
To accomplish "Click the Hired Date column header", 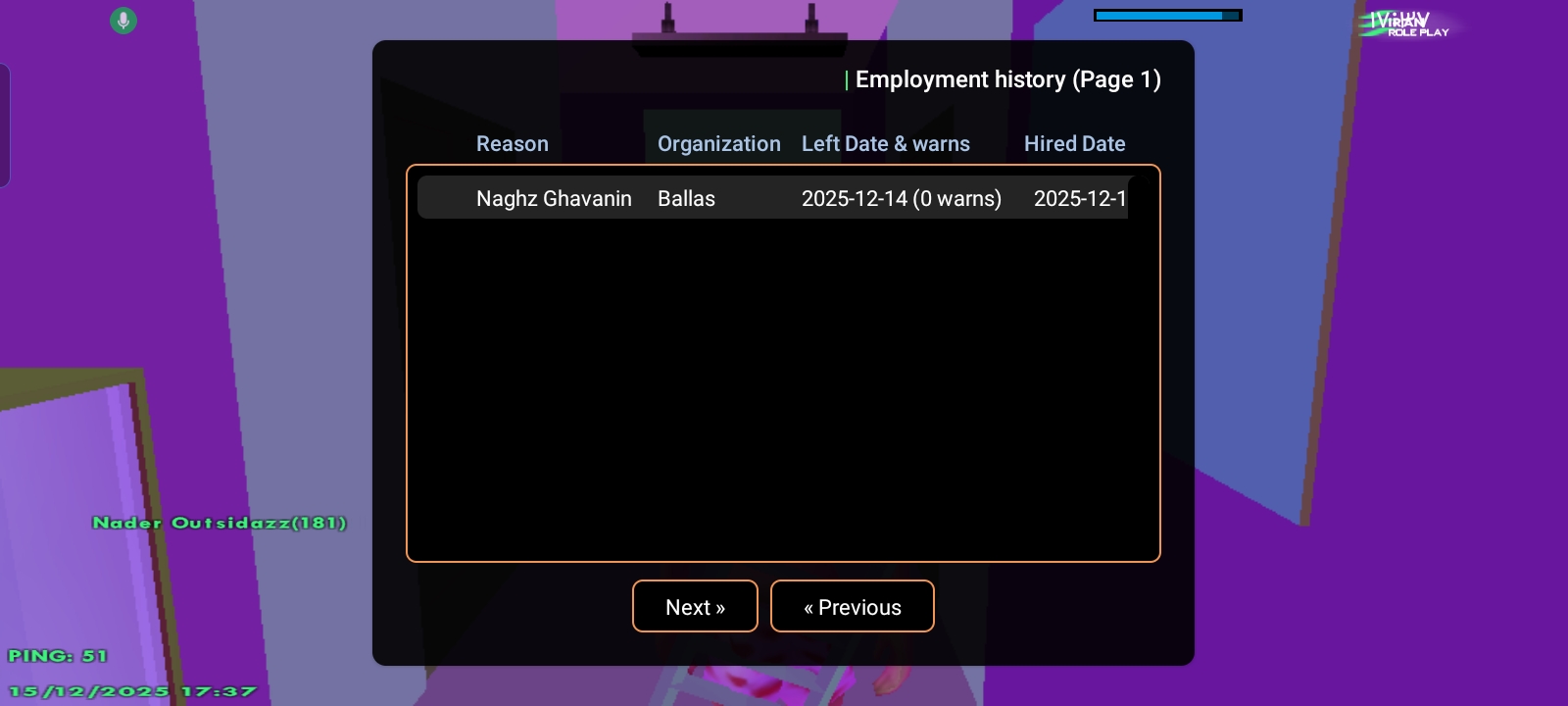I will point(1074,144).
